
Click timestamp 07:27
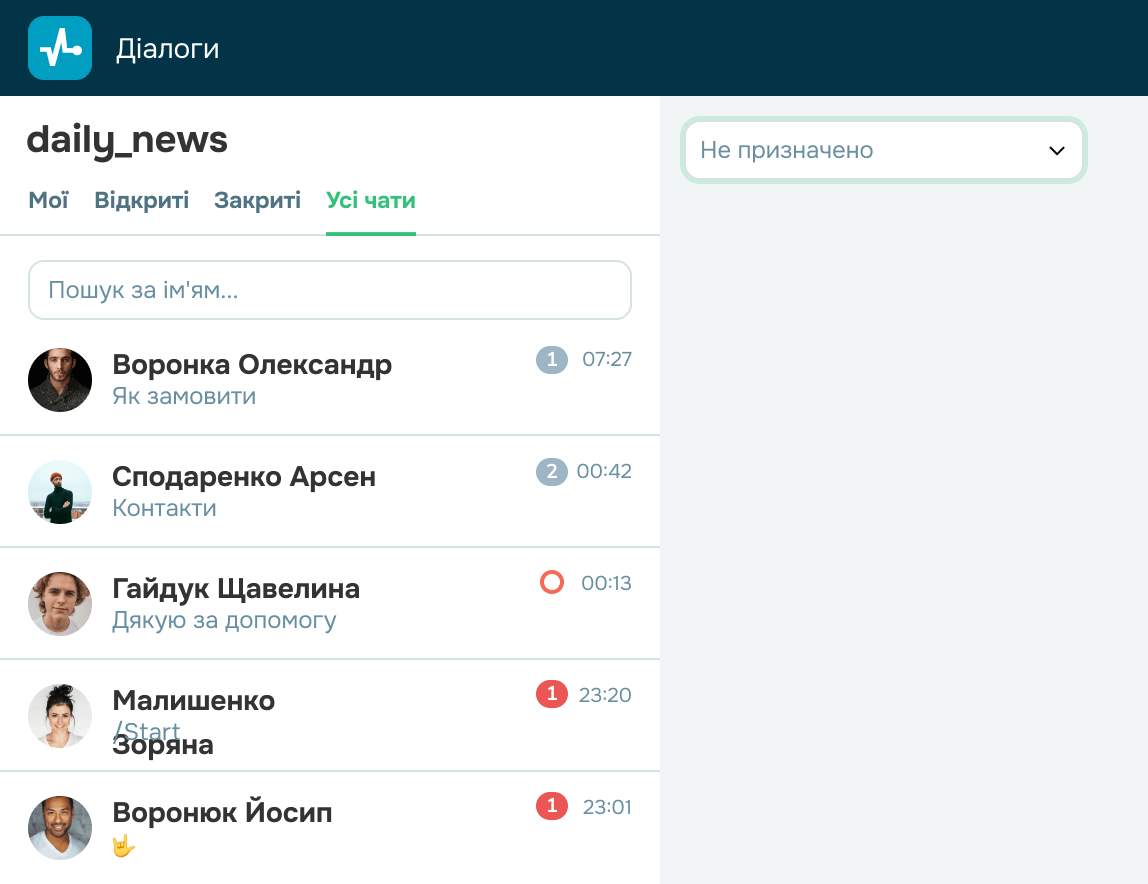click(x=607, y=359)
